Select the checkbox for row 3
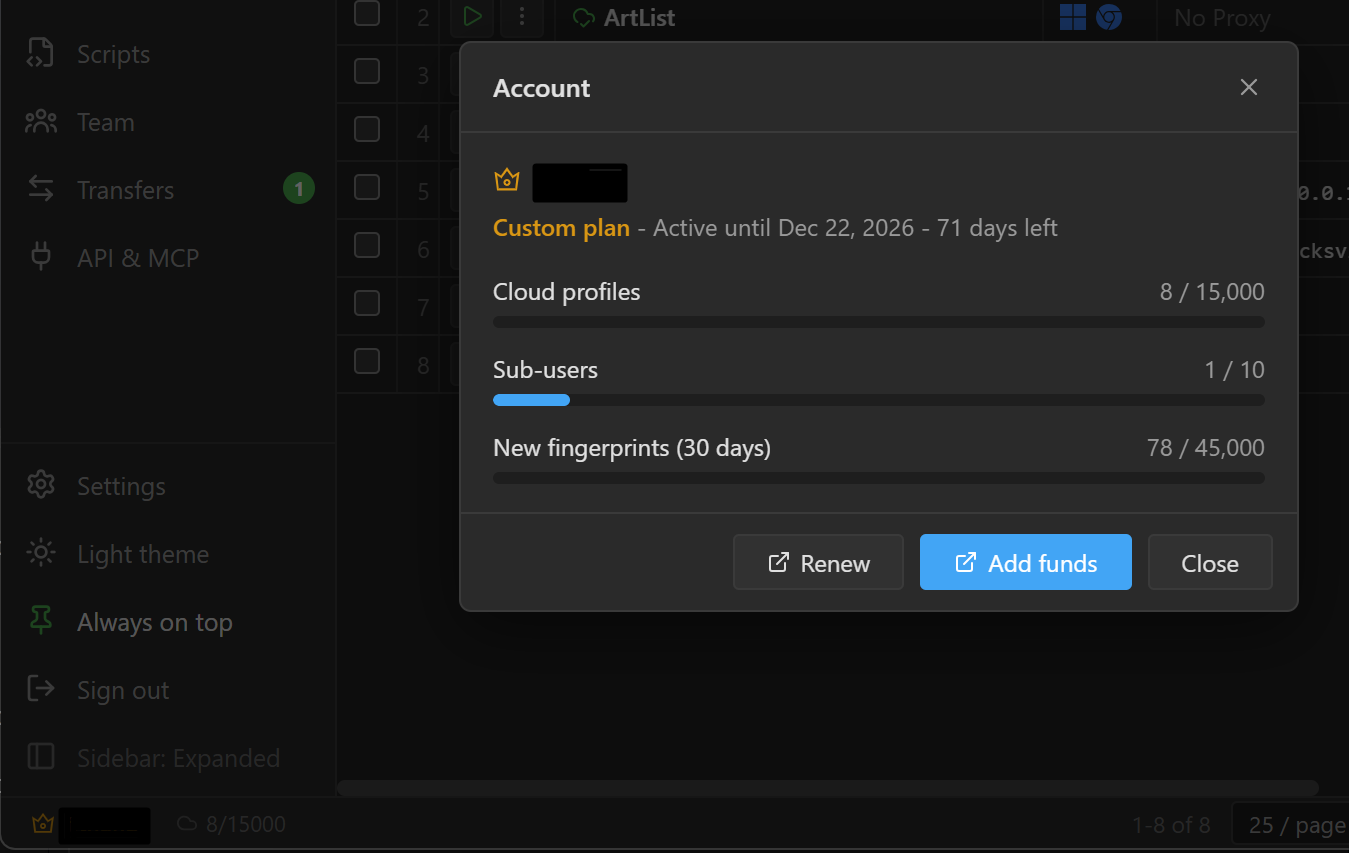The width and height of the screenshot is (1349, 853). 367,71
